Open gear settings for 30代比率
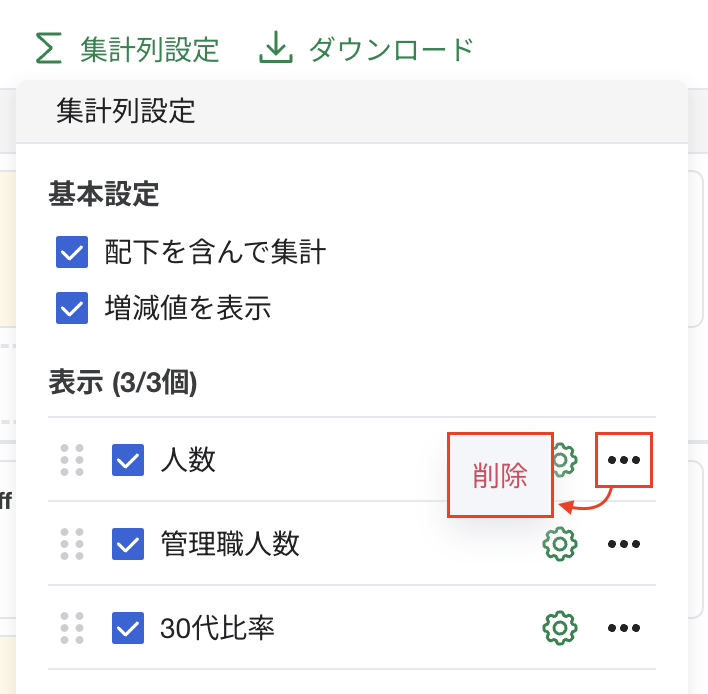Viewport: 708px width, 694px height. pyautogui.click(x=560, y=628)
